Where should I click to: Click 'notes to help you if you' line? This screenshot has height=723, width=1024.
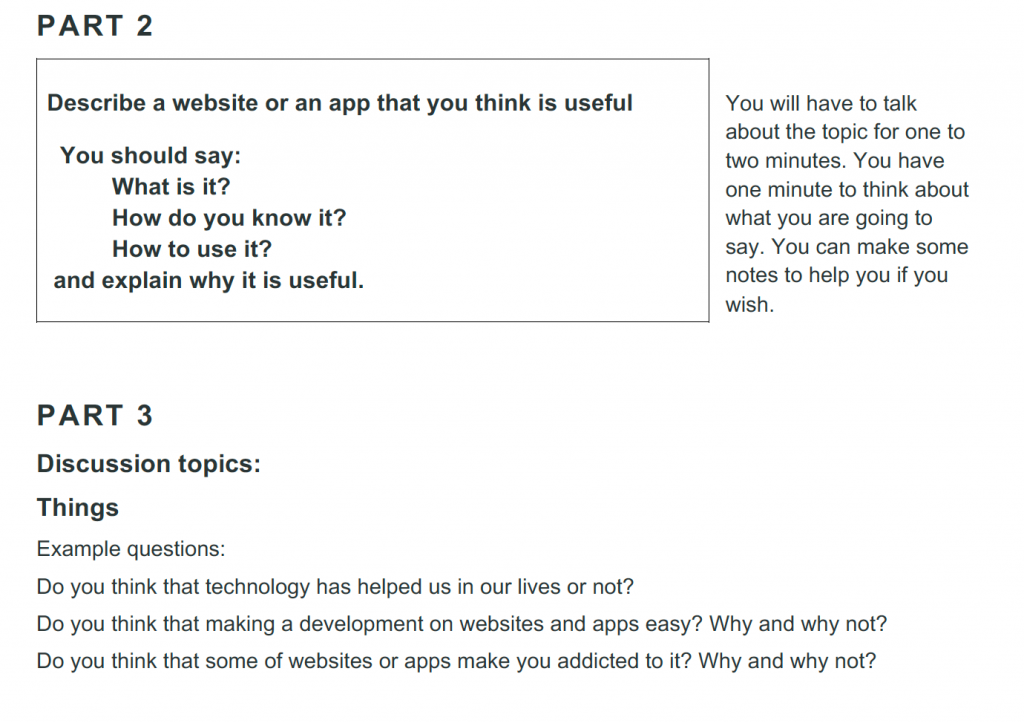tap(837, 276)
